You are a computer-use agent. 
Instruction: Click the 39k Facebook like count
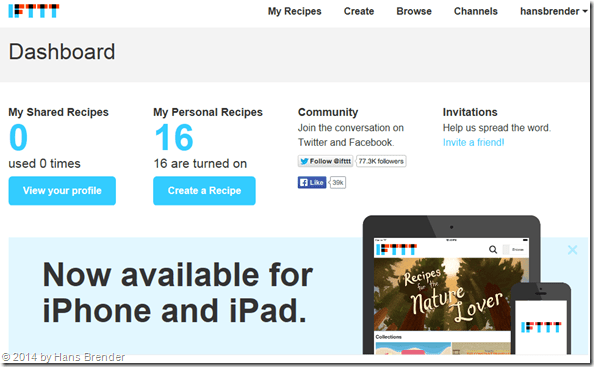click(x=338, y=183)
